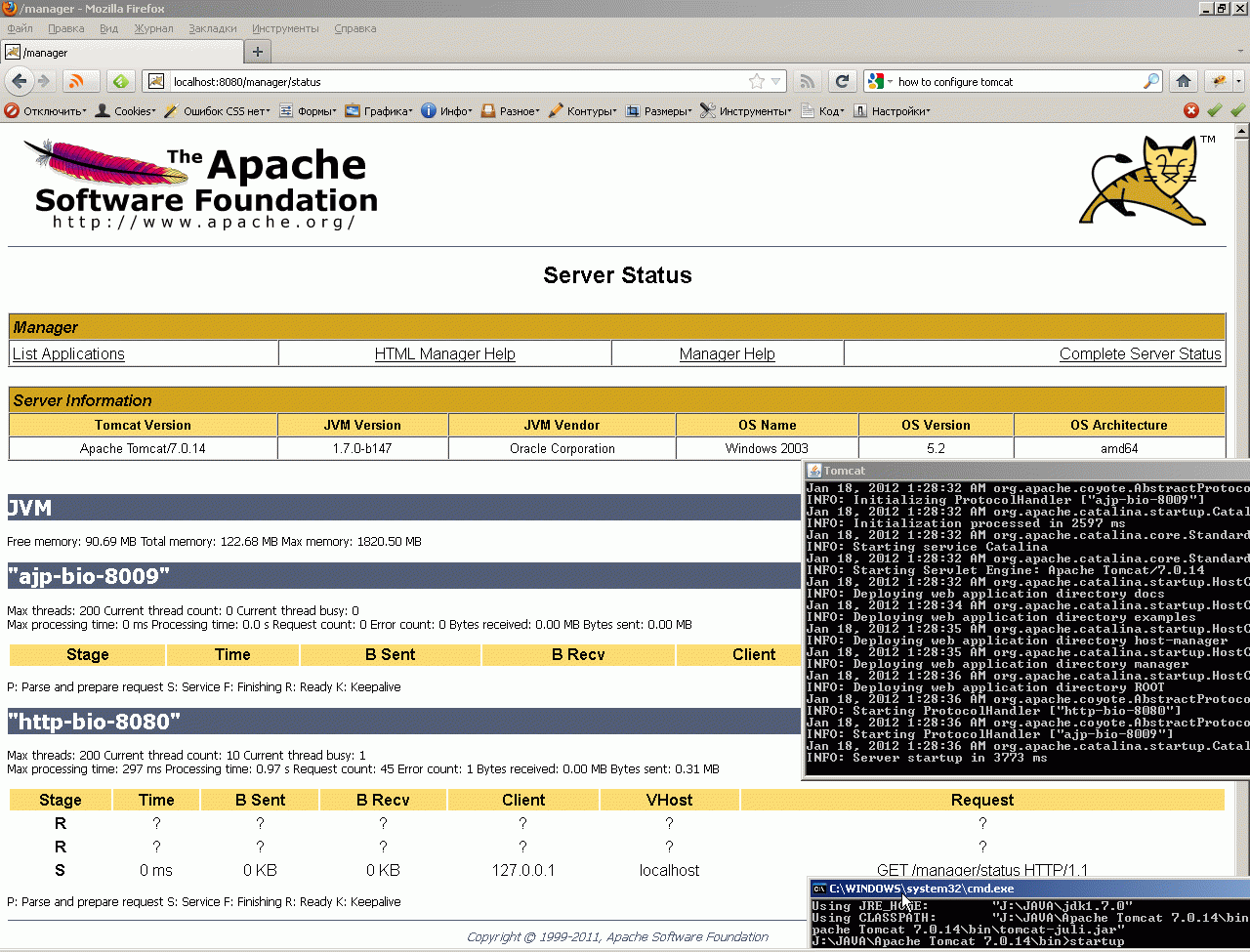The width and height of the screenshot is (1250, 952).
Task: Open Firebug with the bug icon
Action: tap(1219, 81)
